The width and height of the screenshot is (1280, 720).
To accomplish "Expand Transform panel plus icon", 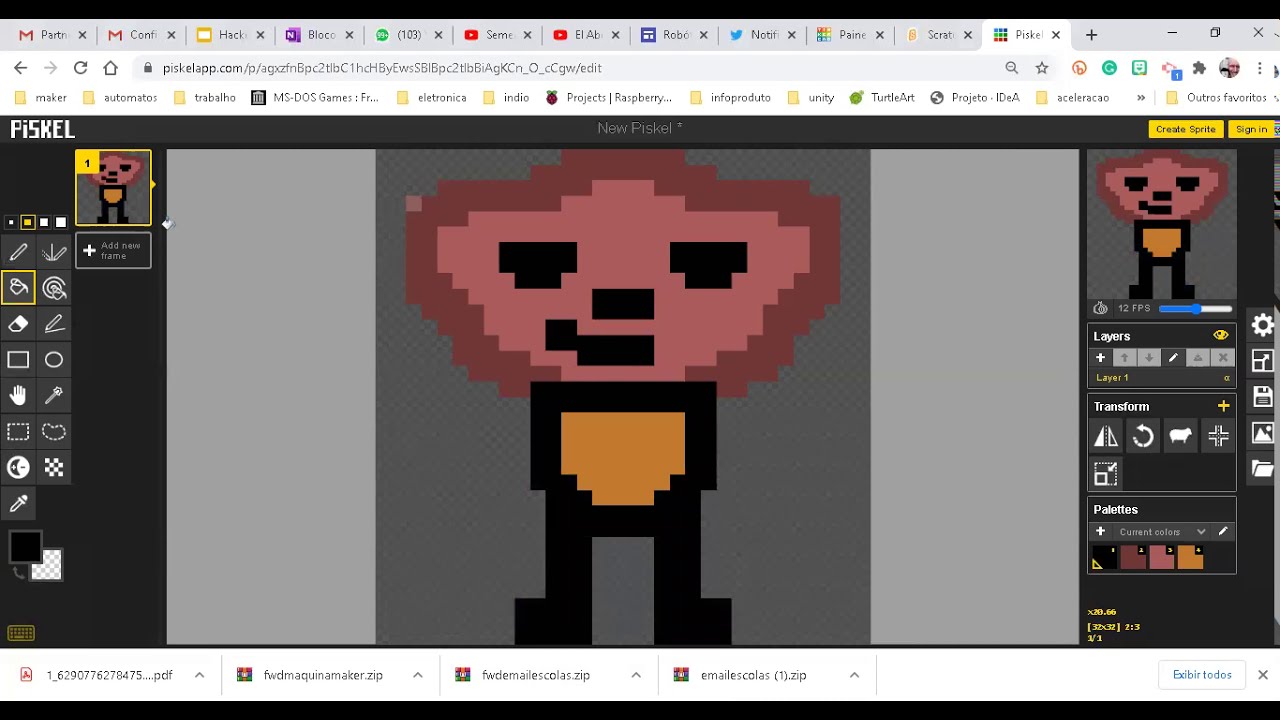I will 1223,406.
